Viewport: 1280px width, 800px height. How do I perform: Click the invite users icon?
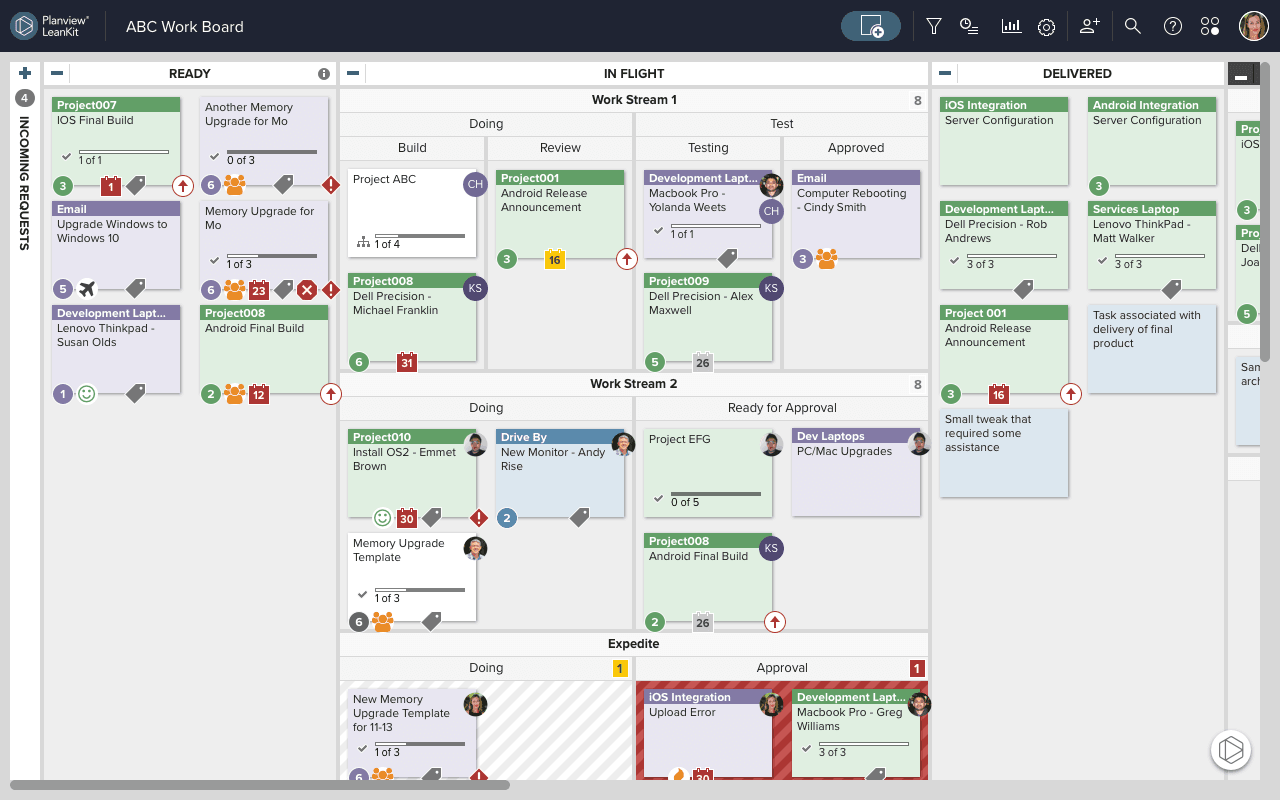[x=1090, y=26]
